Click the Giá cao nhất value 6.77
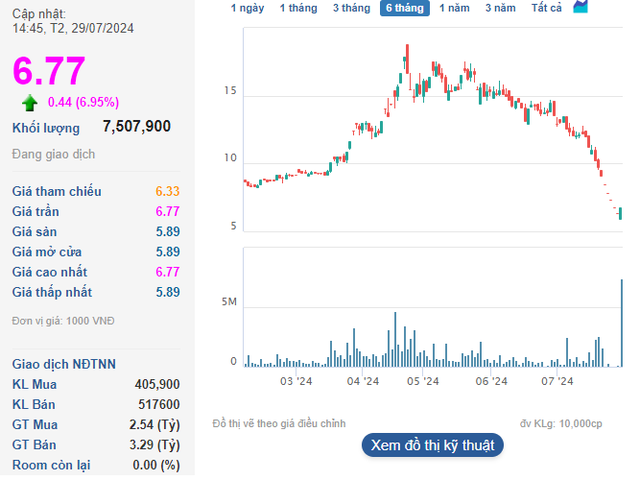Viewport: 640px width, 480px height. 167,272
